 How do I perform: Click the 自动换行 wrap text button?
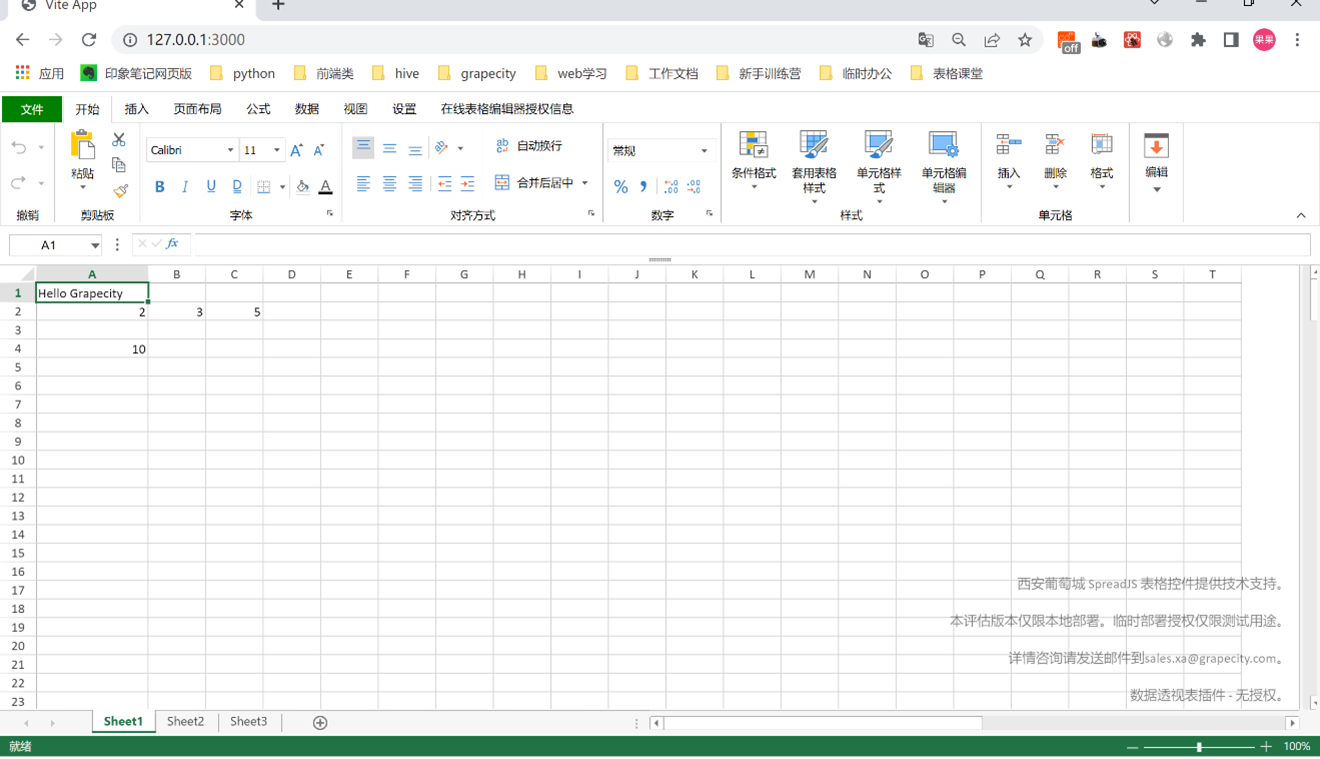529,146
